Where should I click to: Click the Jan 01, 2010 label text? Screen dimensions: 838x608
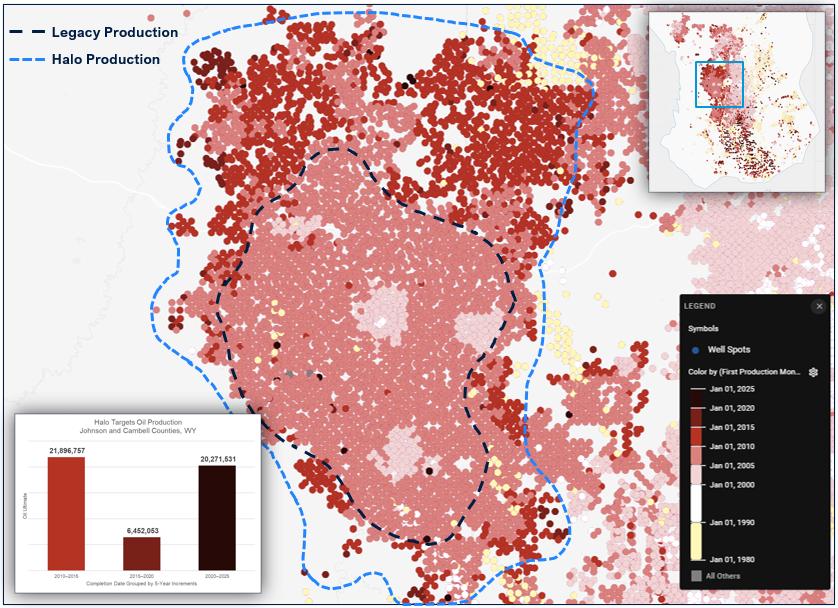click(732, 445)
